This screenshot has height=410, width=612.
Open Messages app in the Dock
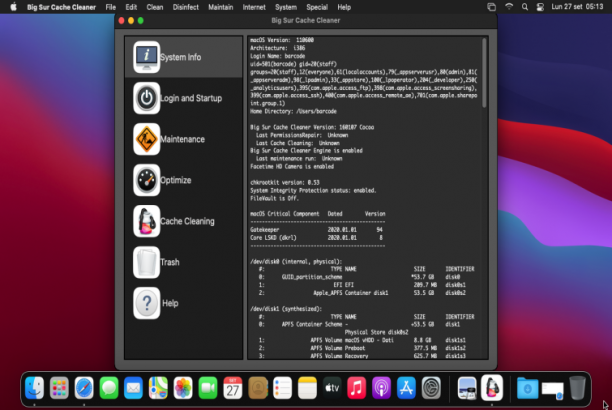click(109, 388)
